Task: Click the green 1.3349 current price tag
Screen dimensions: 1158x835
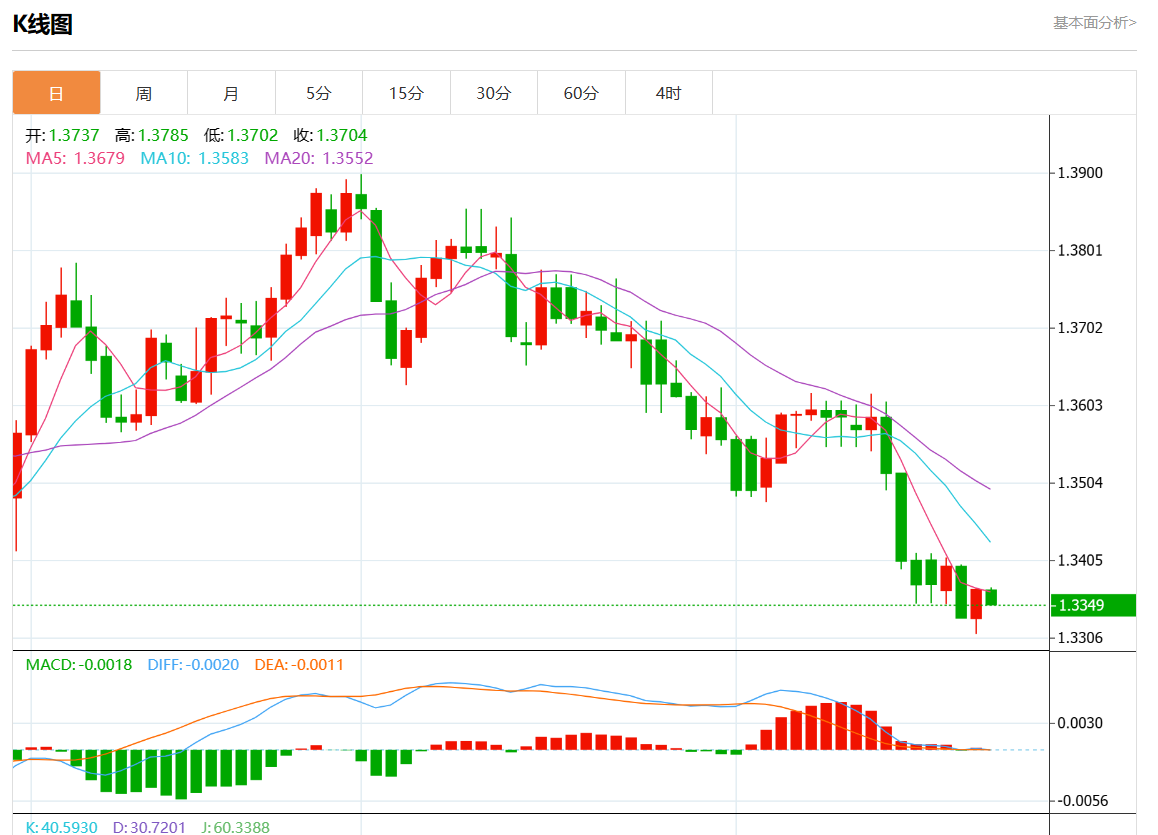Action: (x=1093, y=605)
